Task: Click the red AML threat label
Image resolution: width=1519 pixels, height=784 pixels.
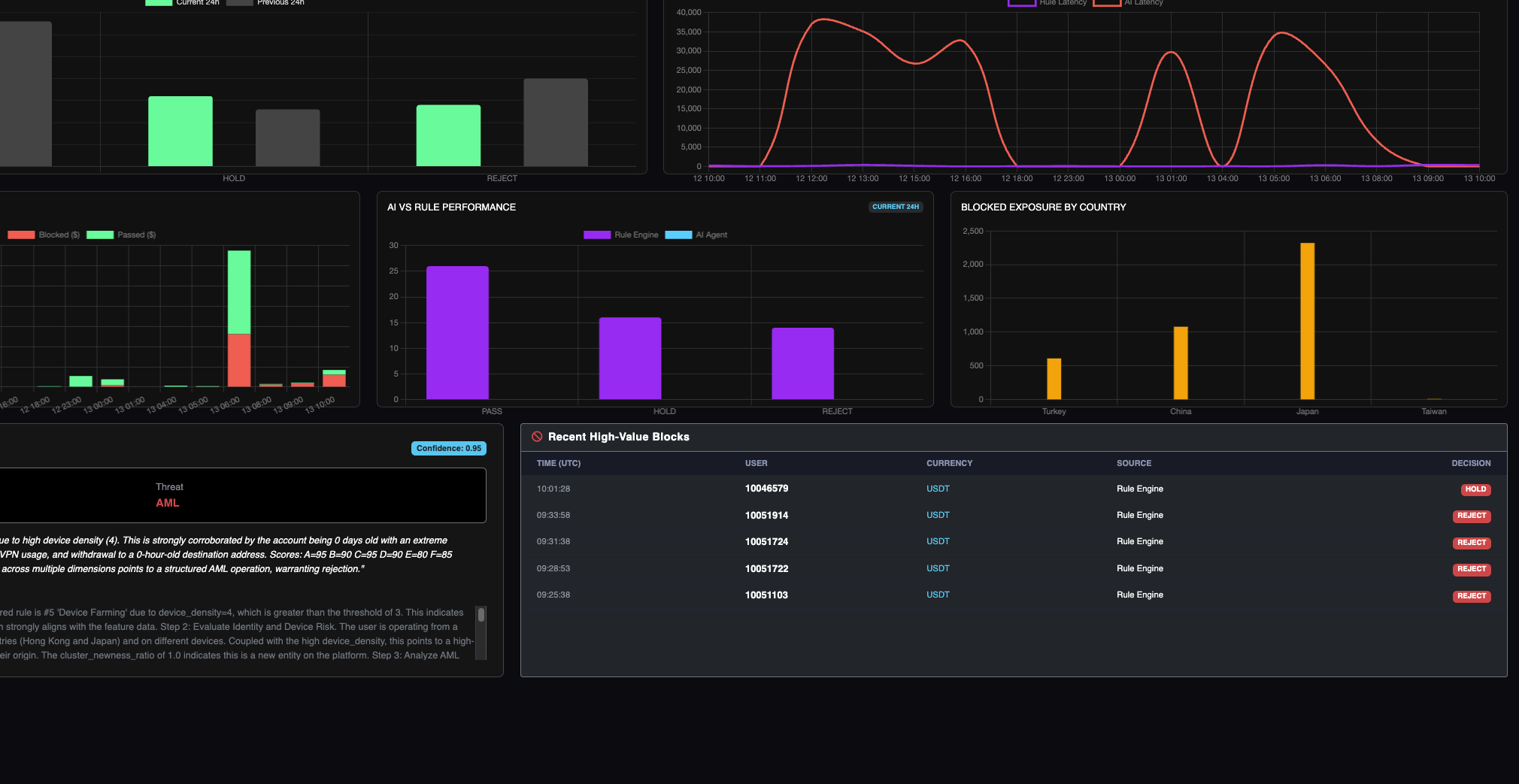Action: (167, 503)
